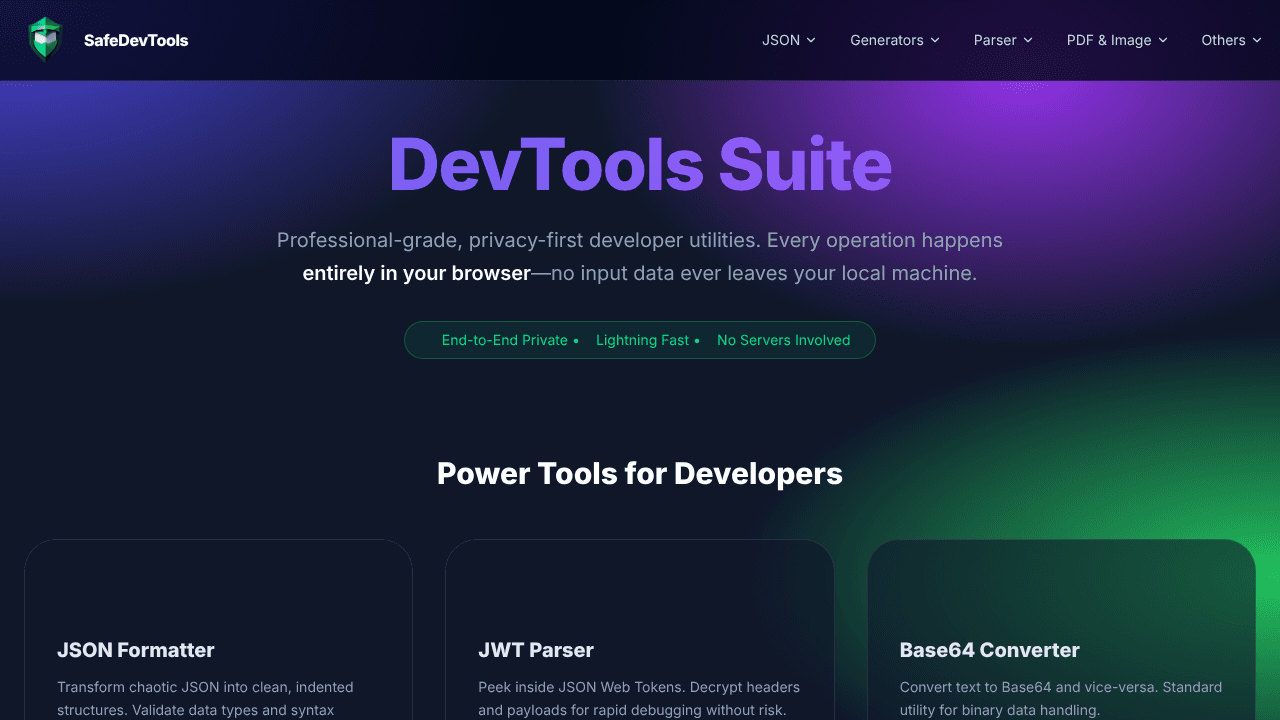Open the Generators navigation menu
Image resolution: width=1280 pixels, height=720 pixels.
(x=895, y=40)
